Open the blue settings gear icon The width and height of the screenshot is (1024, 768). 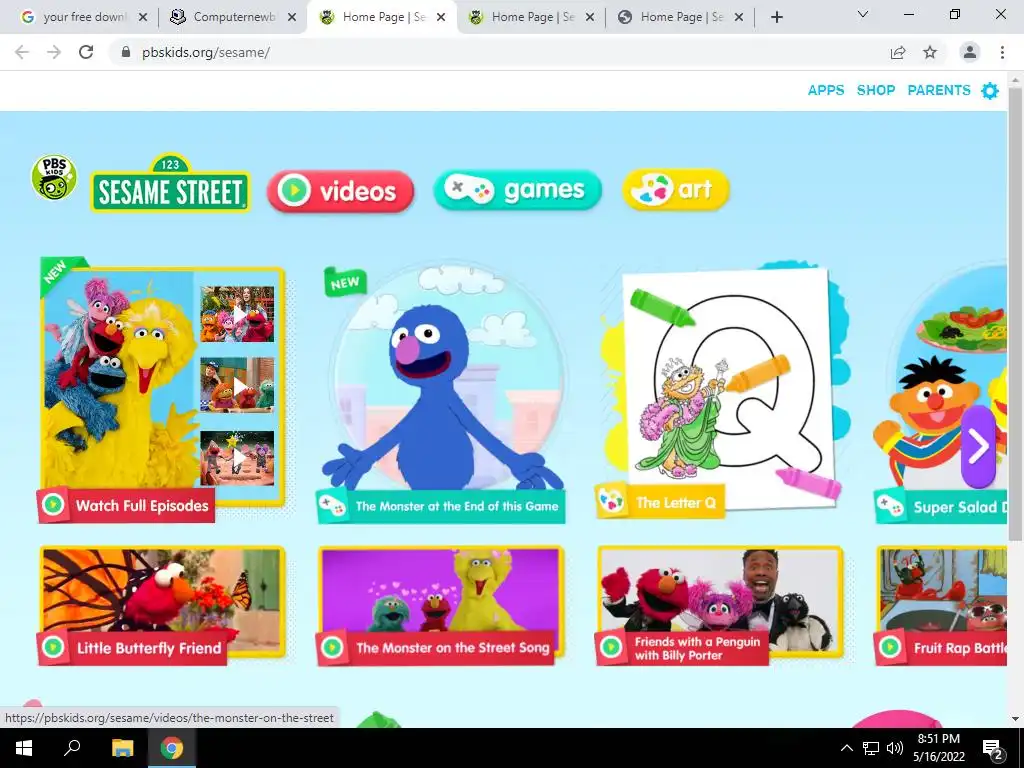point(990,91)
